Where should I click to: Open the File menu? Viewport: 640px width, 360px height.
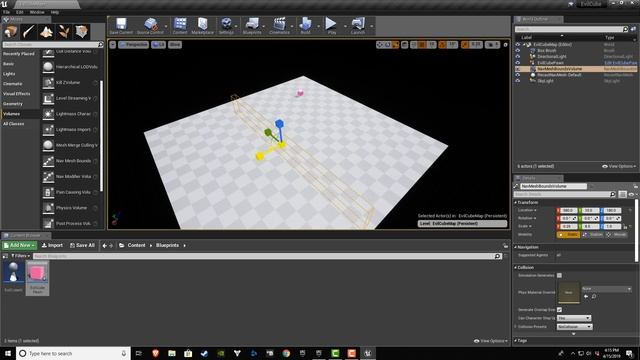[x=7, y=12]
